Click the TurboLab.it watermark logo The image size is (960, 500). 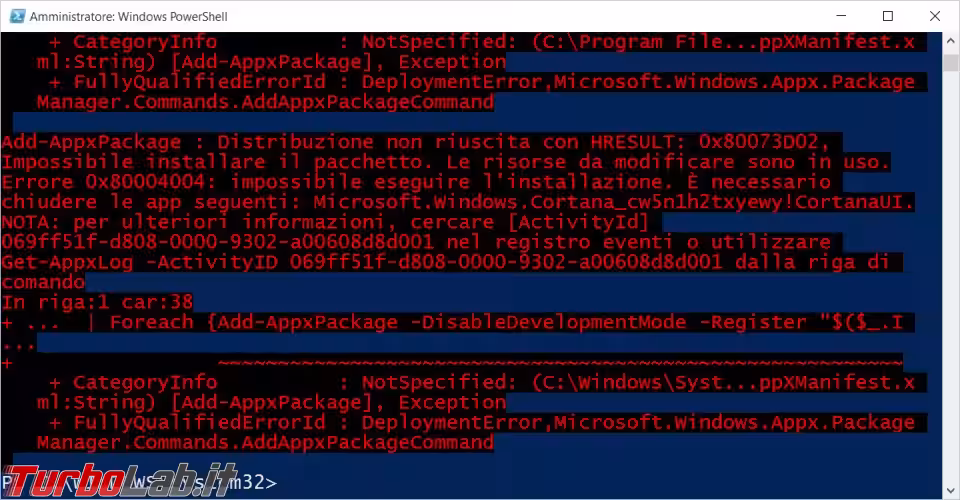[121, 480]
